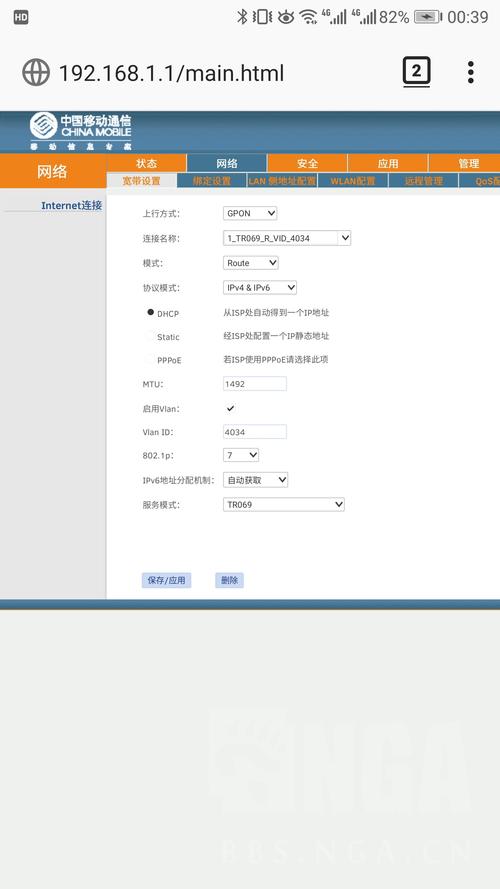Switch to the 安全 tab
The width and height of the screenshot is (500, 889).
tap(307, 163)
